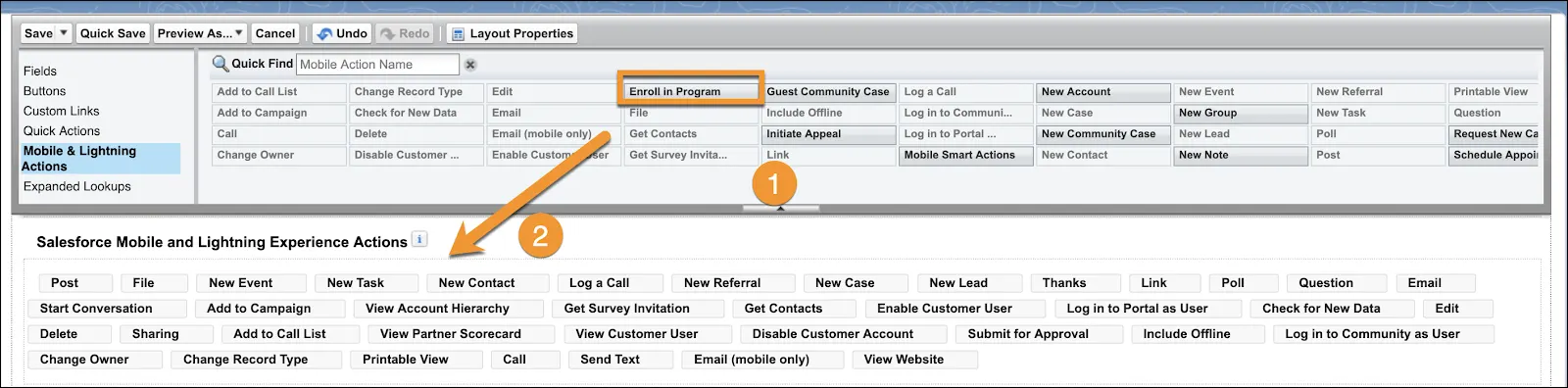1568x388 pixels.
Task: Select Quick Actions category
Action: [62, 131]
